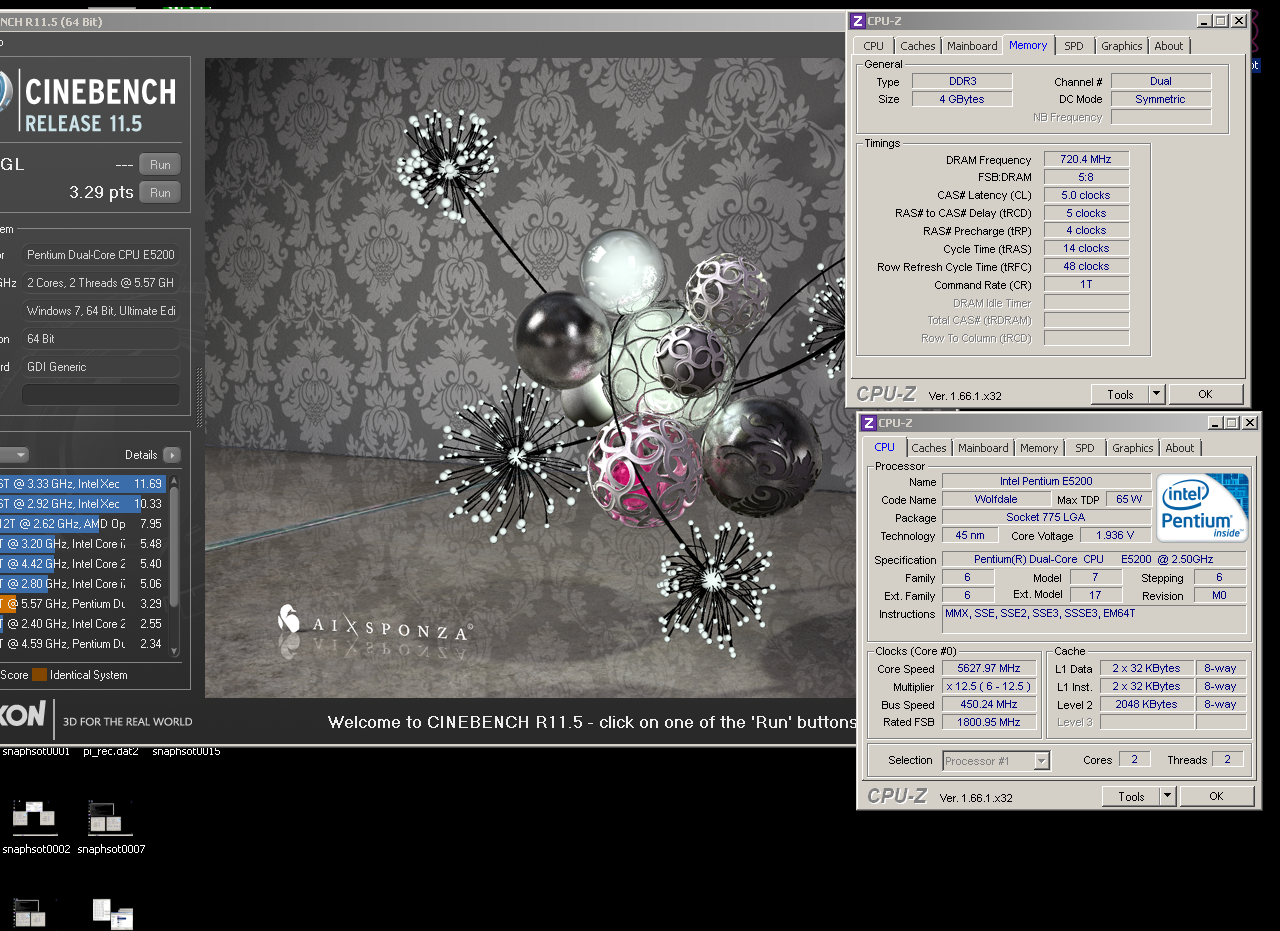Click the Command Rate 1T value
The image size is (1280, 931).
(1086, 284)
